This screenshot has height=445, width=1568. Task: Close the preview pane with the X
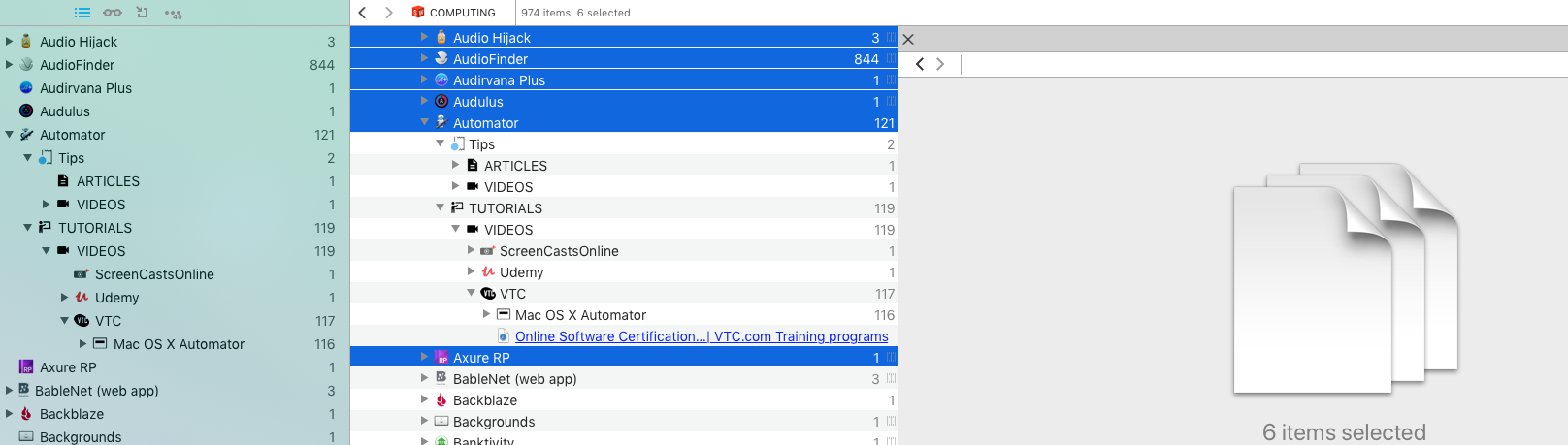tap(908, 40)
